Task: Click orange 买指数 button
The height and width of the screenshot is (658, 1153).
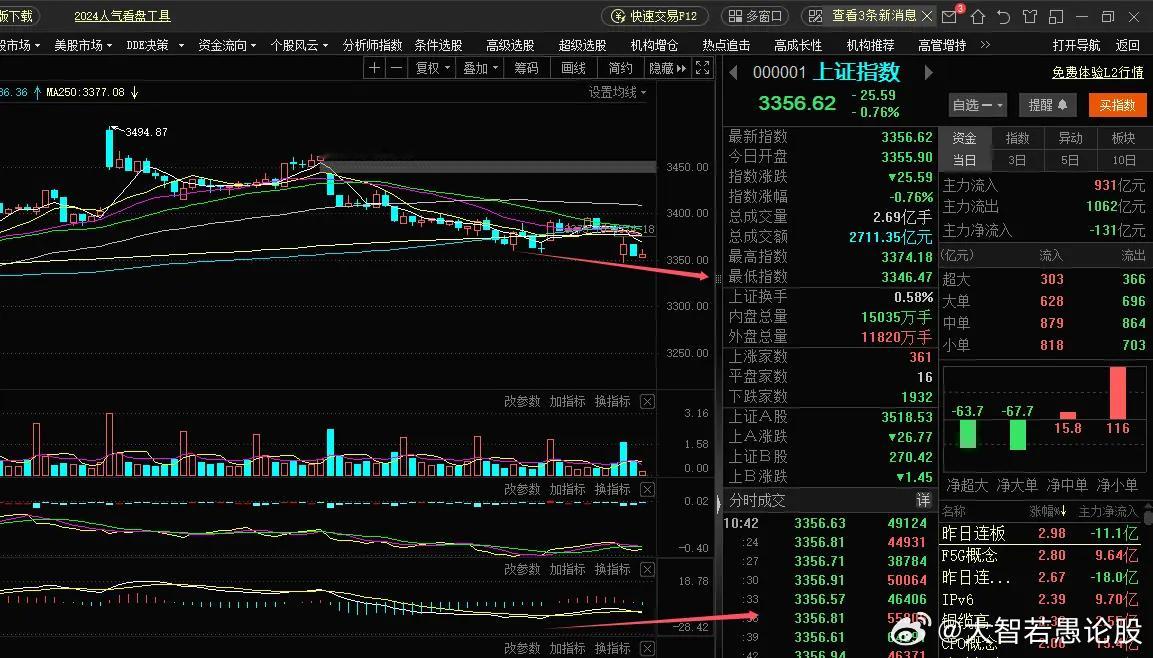Action: (x=1118, y=105)
